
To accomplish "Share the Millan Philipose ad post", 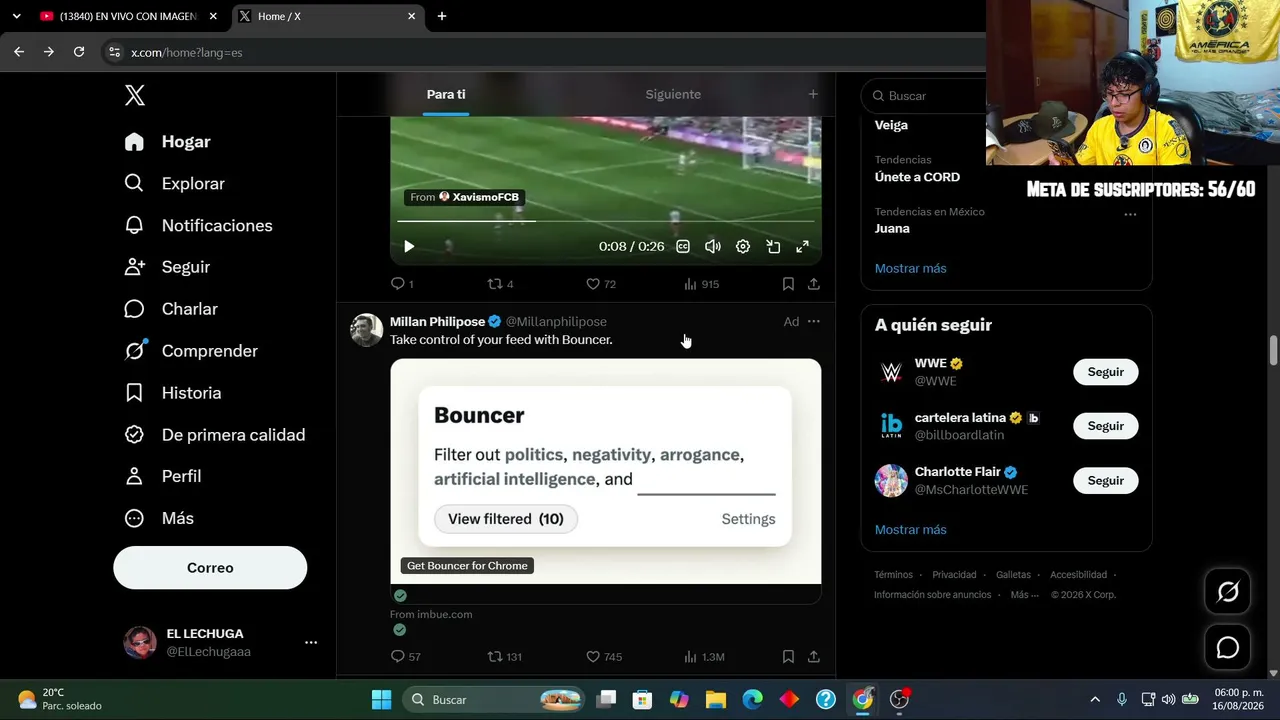I will click(814, 656).
